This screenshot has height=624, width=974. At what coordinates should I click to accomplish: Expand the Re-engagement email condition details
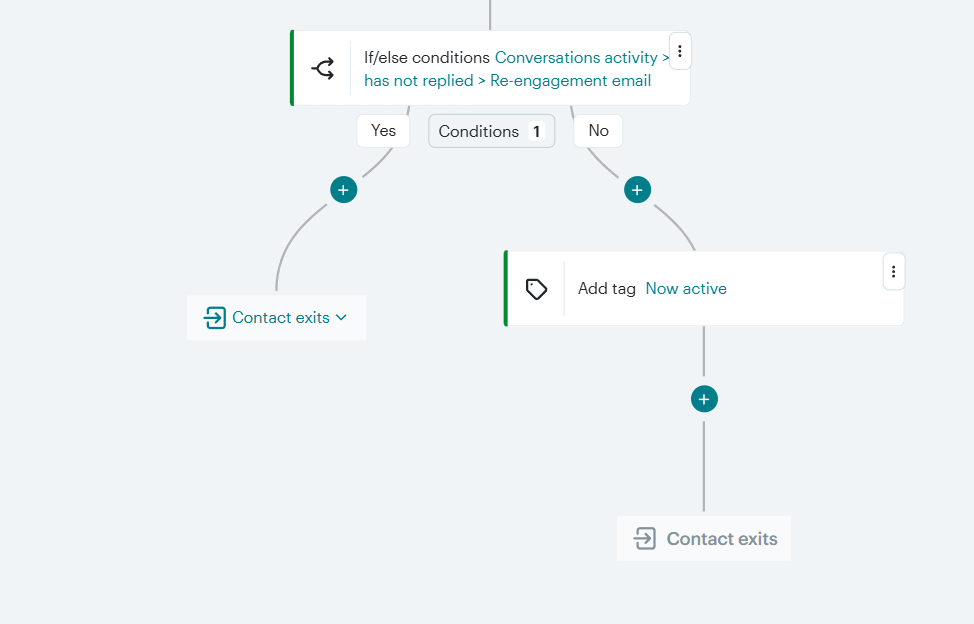[x=570, y=80]
